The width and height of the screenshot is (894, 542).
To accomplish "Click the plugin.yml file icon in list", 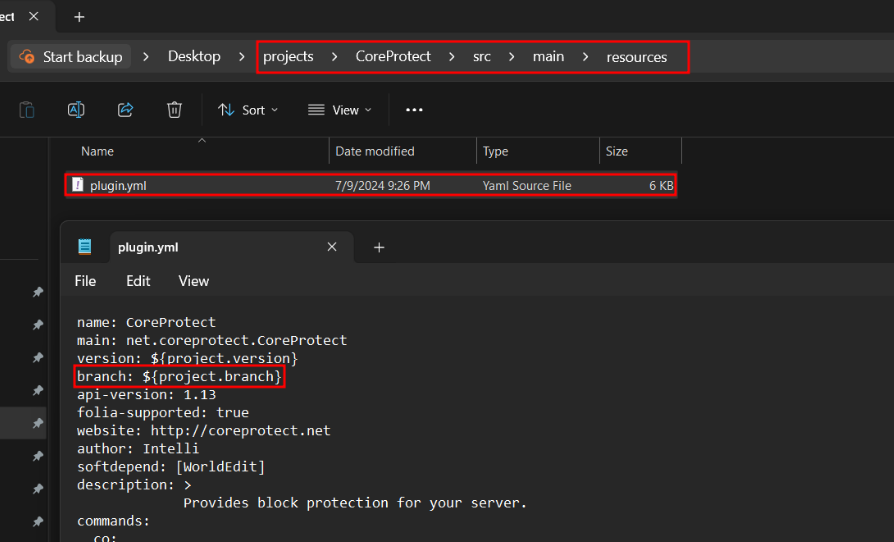I will click(x=77, y=185).
